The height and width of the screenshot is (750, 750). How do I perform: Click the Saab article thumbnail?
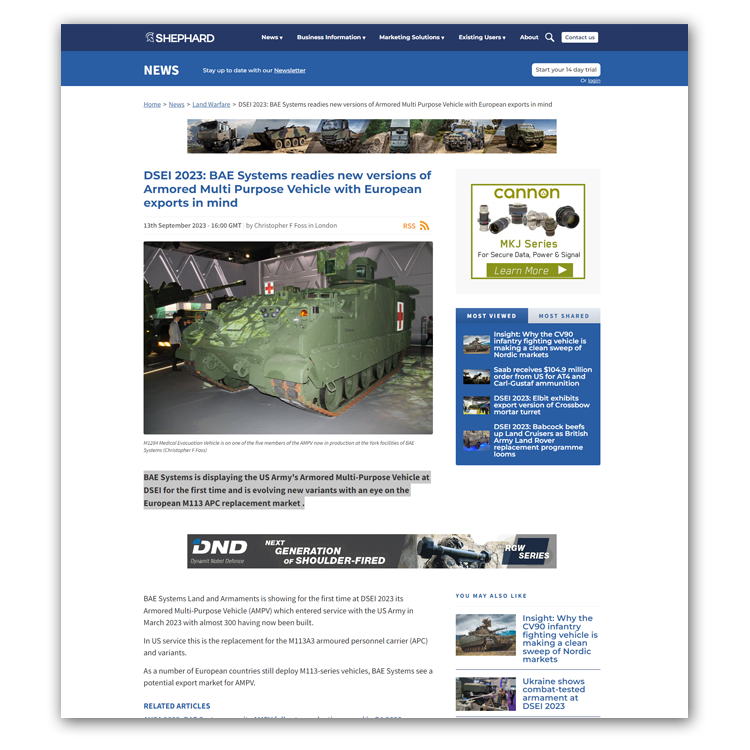point(476,376)
